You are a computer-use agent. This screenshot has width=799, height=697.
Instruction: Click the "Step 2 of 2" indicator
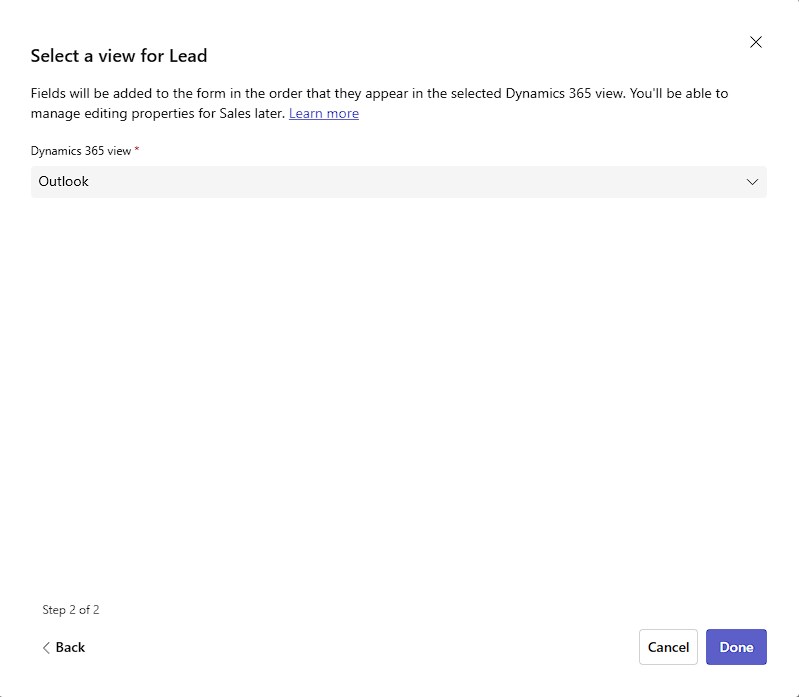pyautogui.click(x=71, y=610)
